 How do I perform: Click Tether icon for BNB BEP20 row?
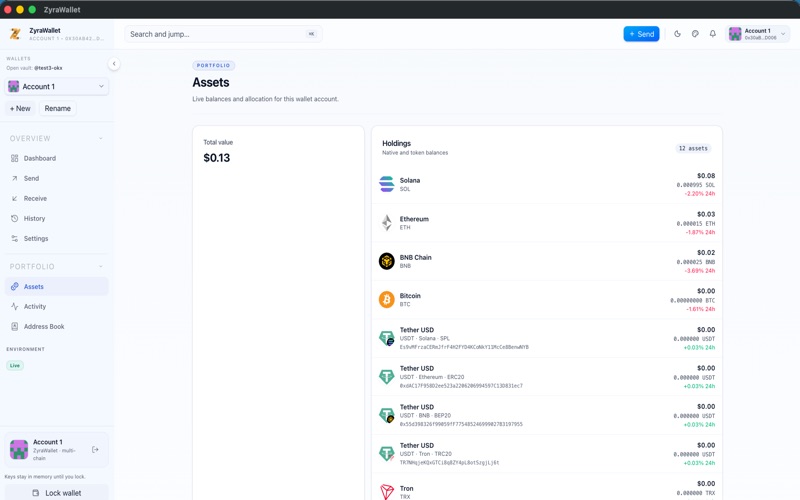tap(386, 415)
